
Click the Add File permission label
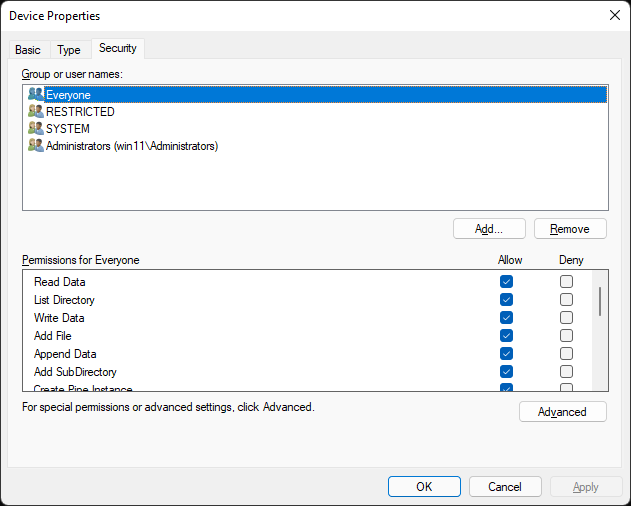[53, 336]
